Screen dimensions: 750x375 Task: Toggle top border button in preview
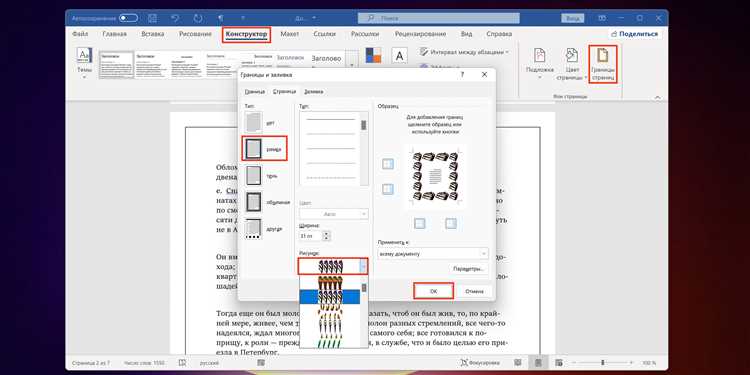point(388,164)
